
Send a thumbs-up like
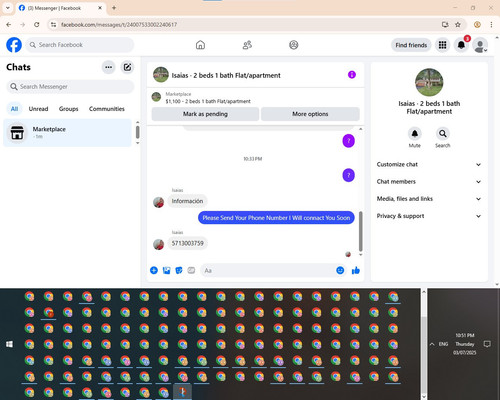click(356, 270)
